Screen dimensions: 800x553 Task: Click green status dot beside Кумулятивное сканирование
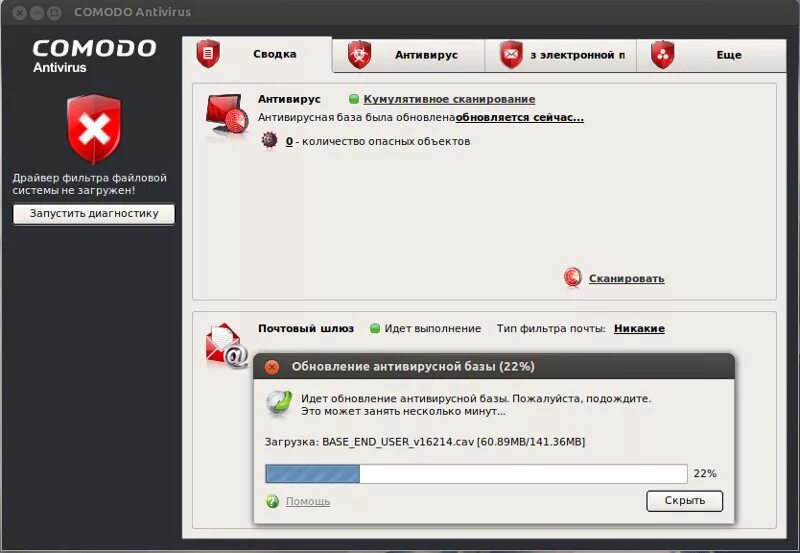(x=354, y=99)
